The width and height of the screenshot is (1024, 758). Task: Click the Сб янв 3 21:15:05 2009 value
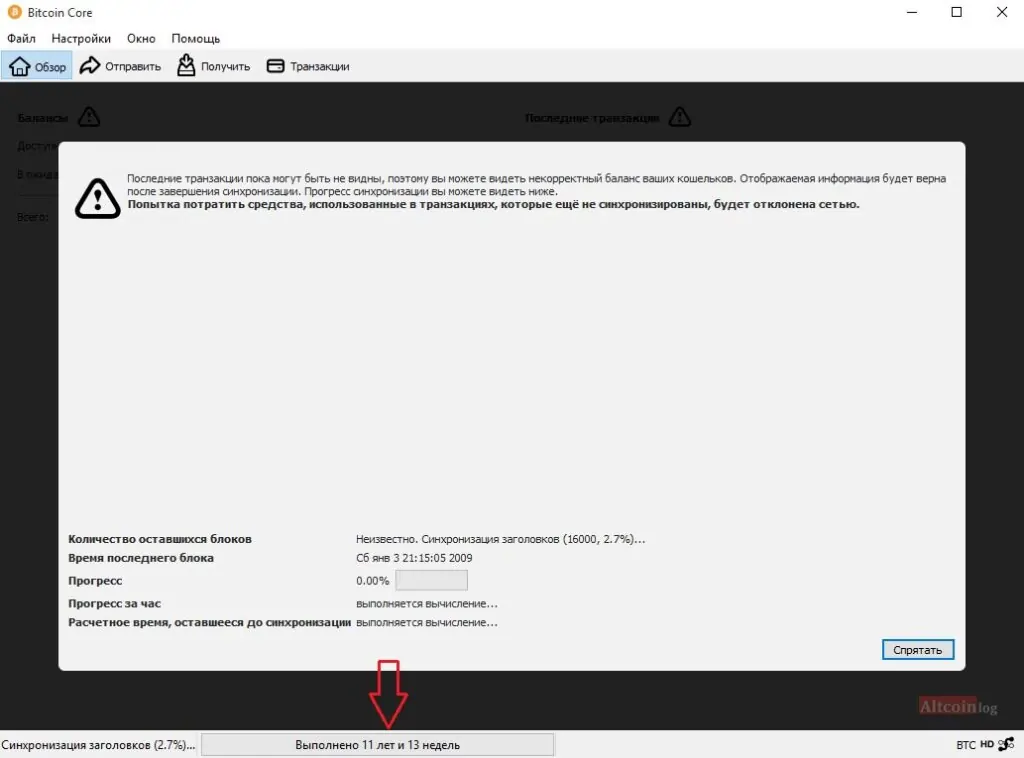click(414, 558)
